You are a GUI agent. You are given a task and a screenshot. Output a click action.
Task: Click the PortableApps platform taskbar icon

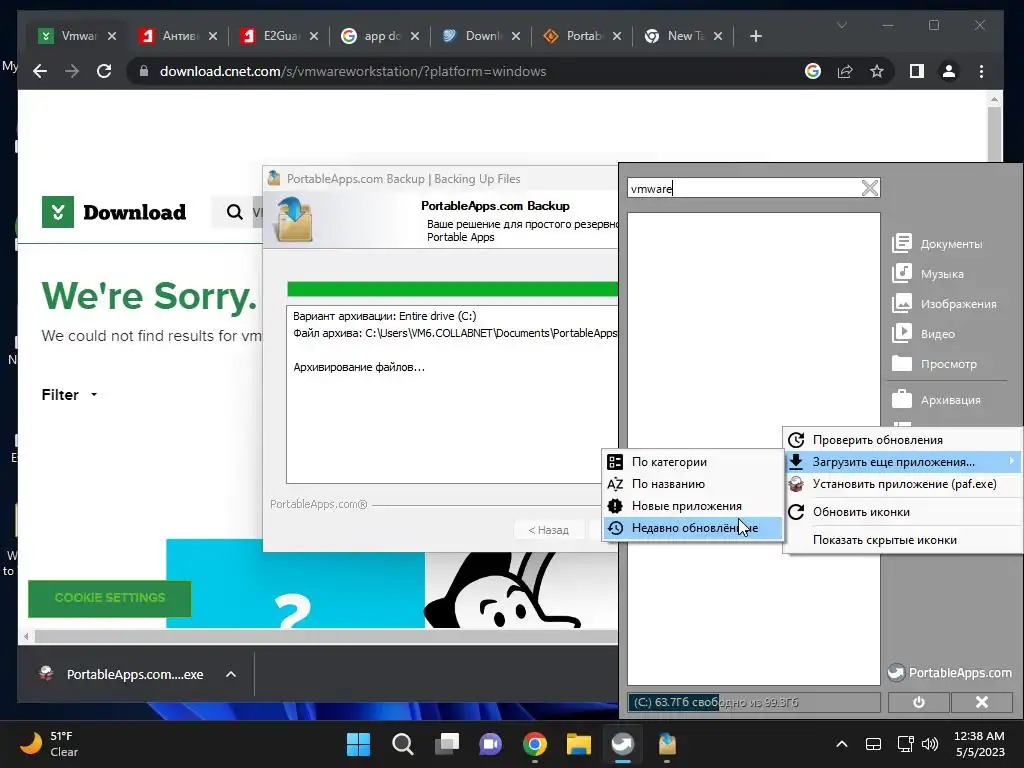[x=622, y=744]
